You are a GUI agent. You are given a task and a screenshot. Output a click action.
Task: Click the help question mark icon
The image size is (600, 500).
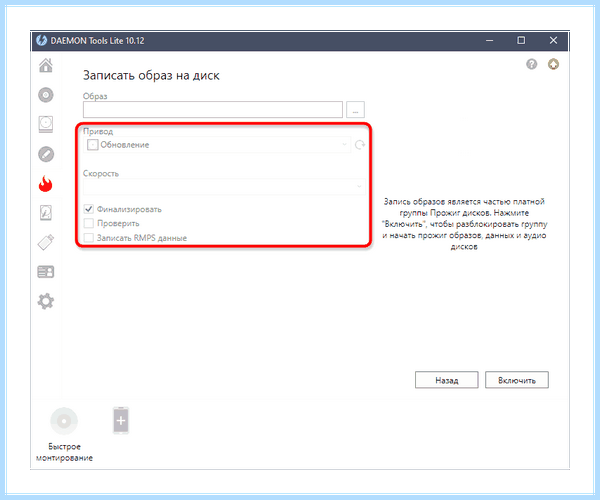[x=532, y=64]
